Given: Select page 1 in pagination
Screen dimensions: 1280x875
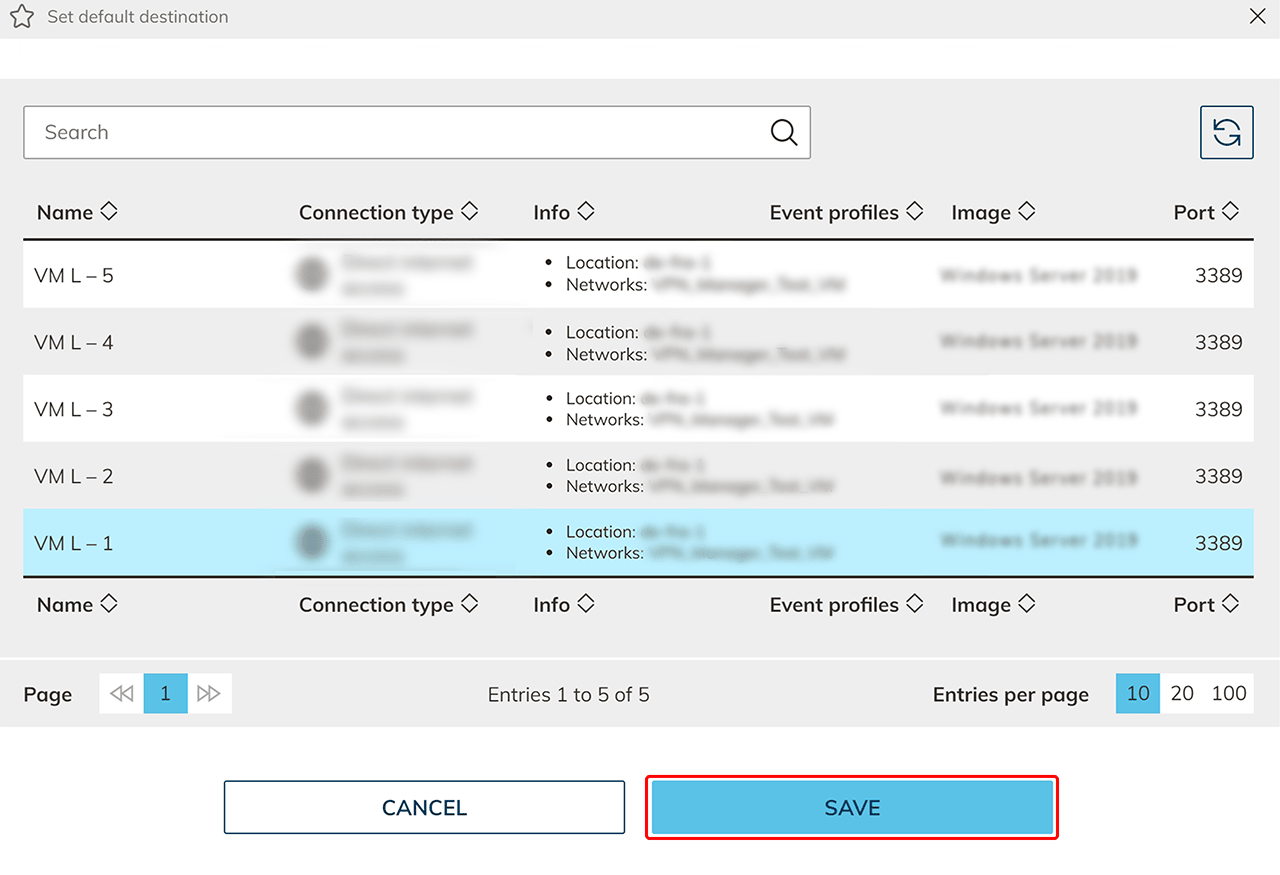Looking at the screenshot, I should [165, 694].
